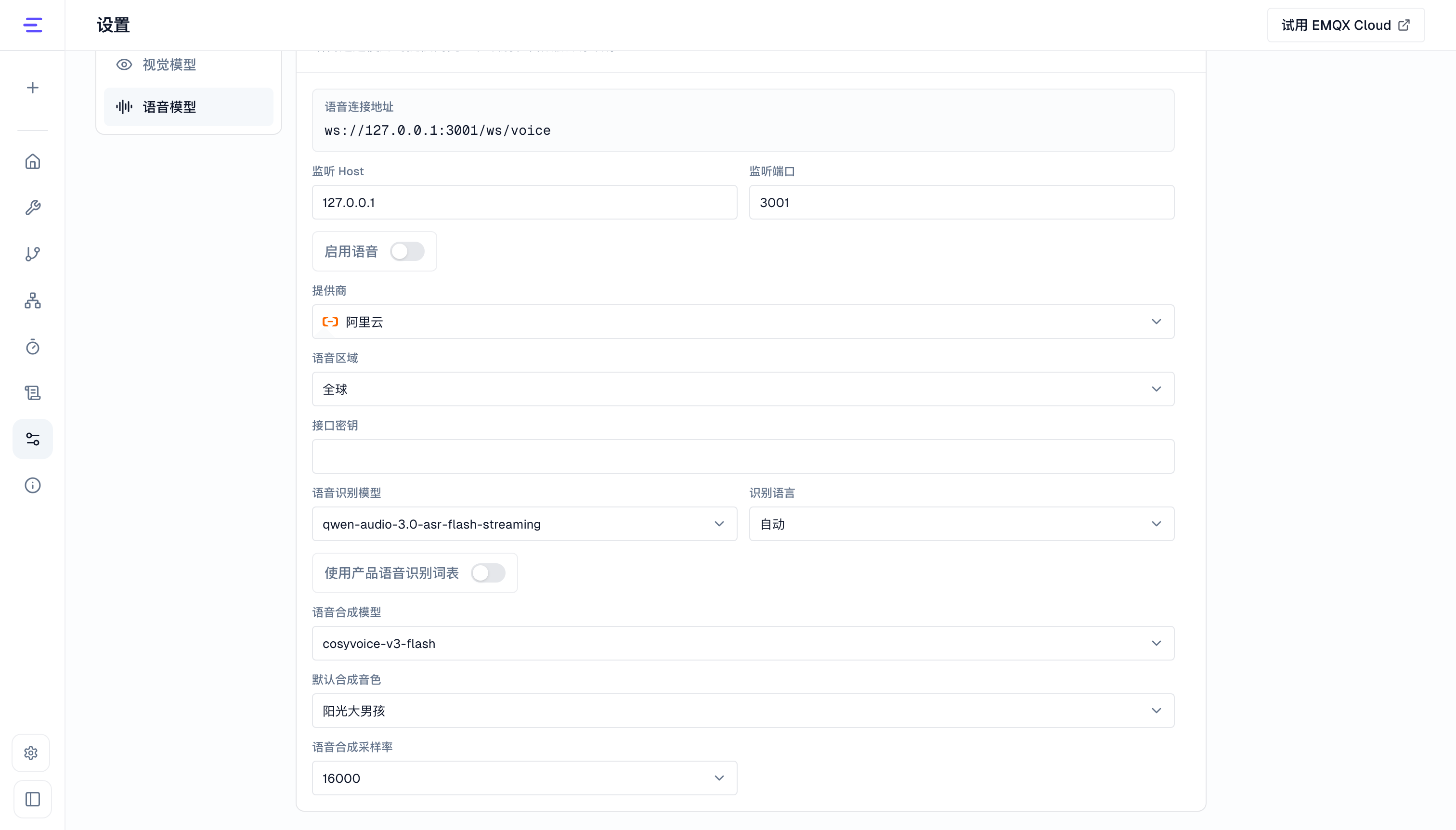Open the 语音合成采样率 dropdown

(524, 778)
